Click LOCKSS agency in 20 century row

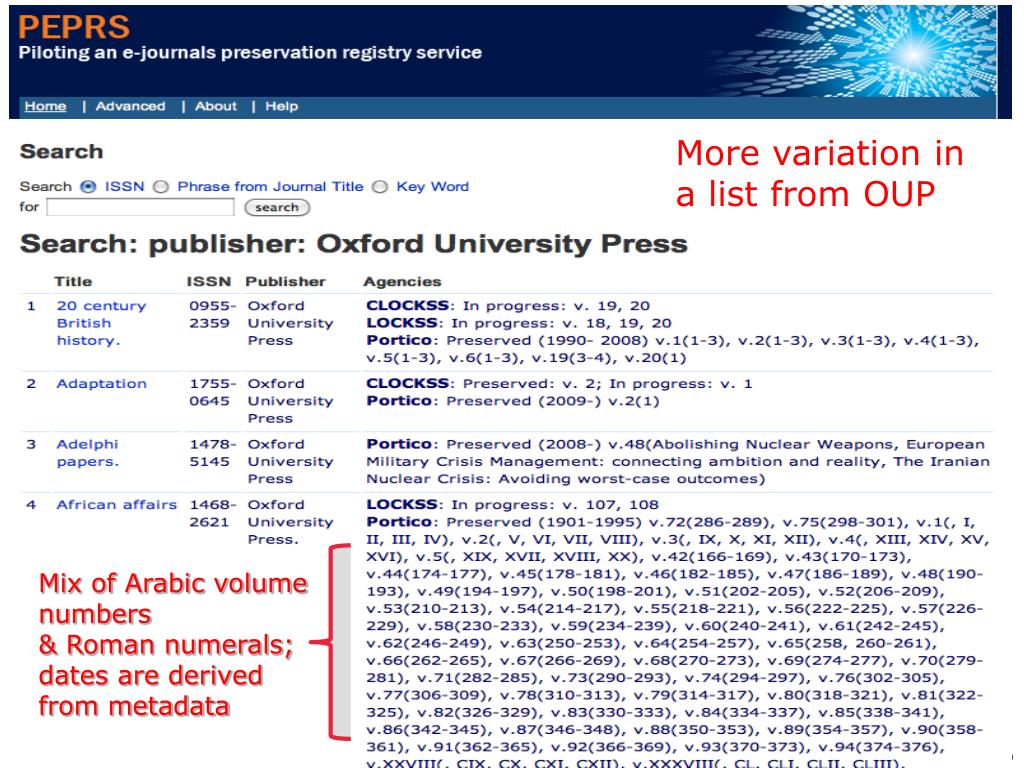(402, 323)
